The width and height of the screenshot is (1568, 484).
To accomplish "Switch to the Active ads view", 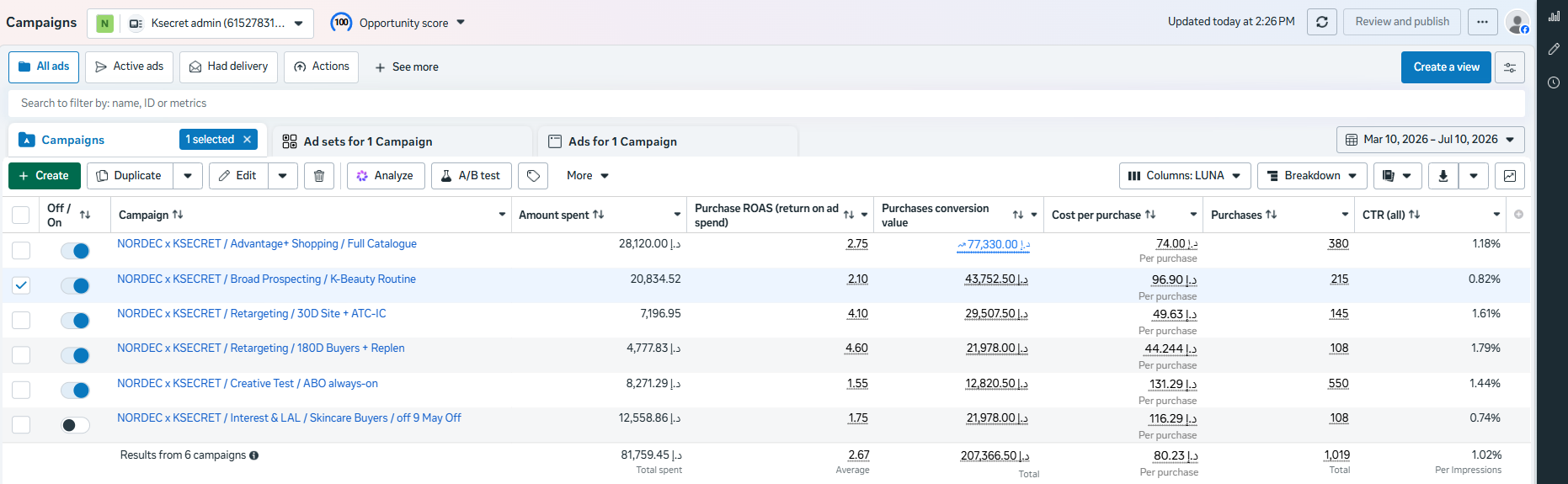I will point(129,66).
